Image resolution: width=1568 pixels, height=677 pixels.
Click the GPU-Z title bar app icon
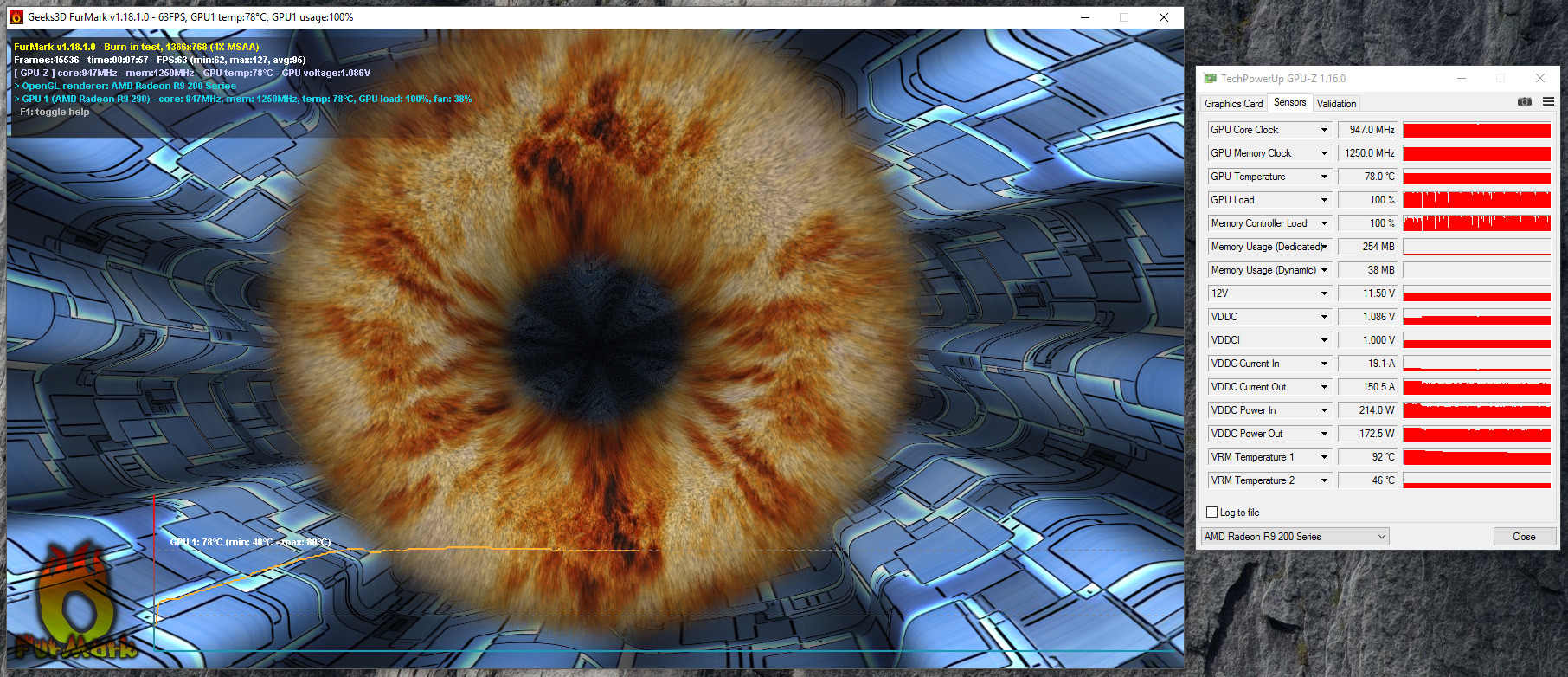1210,78
